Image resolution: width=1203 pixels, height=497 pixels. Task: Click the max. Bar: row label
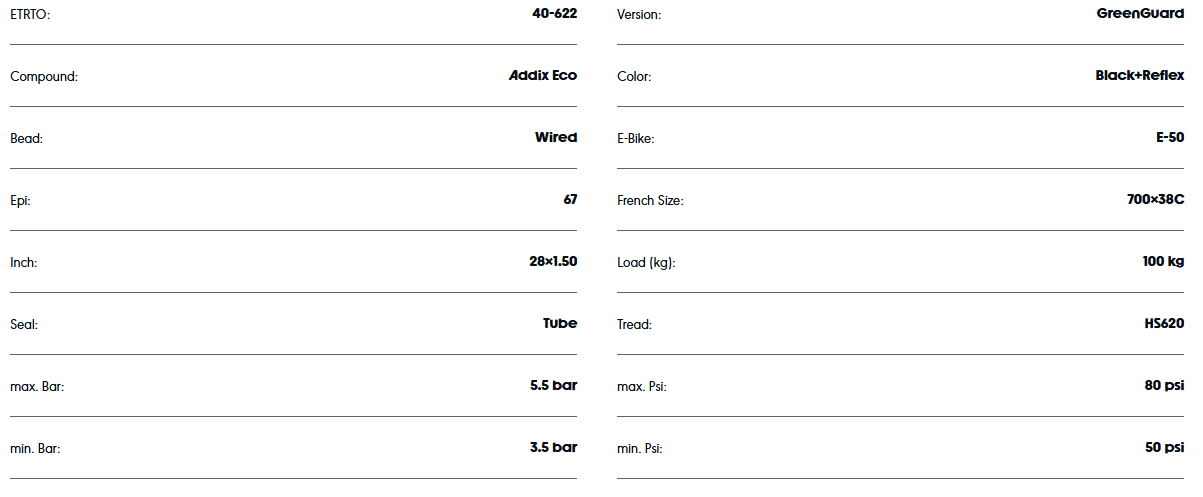37,387
